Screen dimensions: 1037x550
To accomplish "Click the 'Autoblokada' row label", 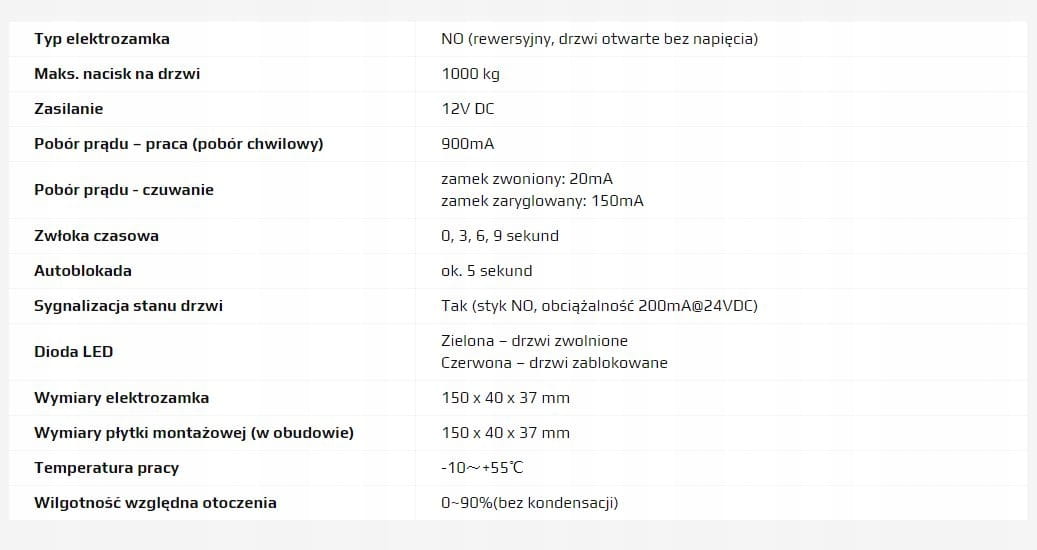I will pos(83,271).
